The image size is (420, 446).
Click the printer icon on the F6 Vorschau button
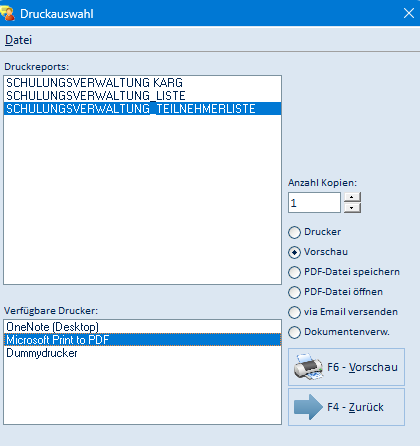(x=308, y=367)
